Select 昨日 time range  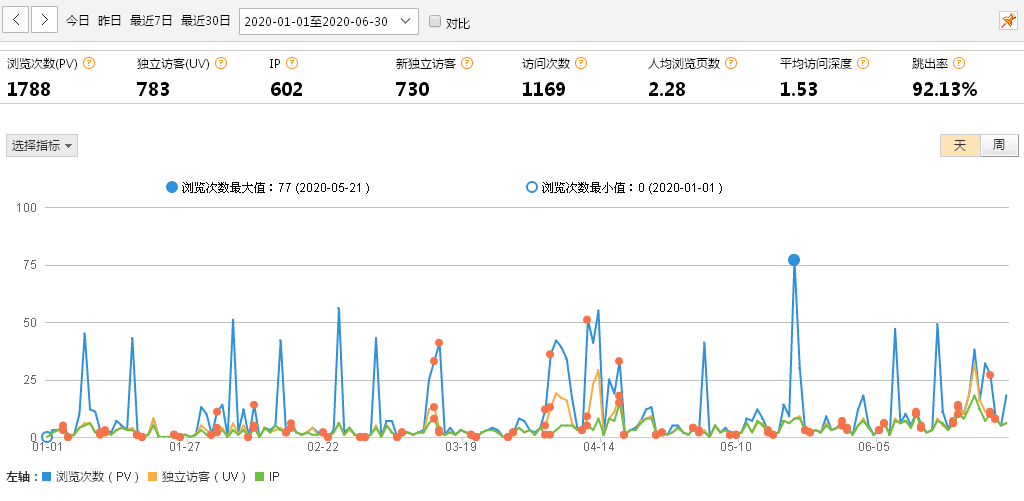coord(110,21)
